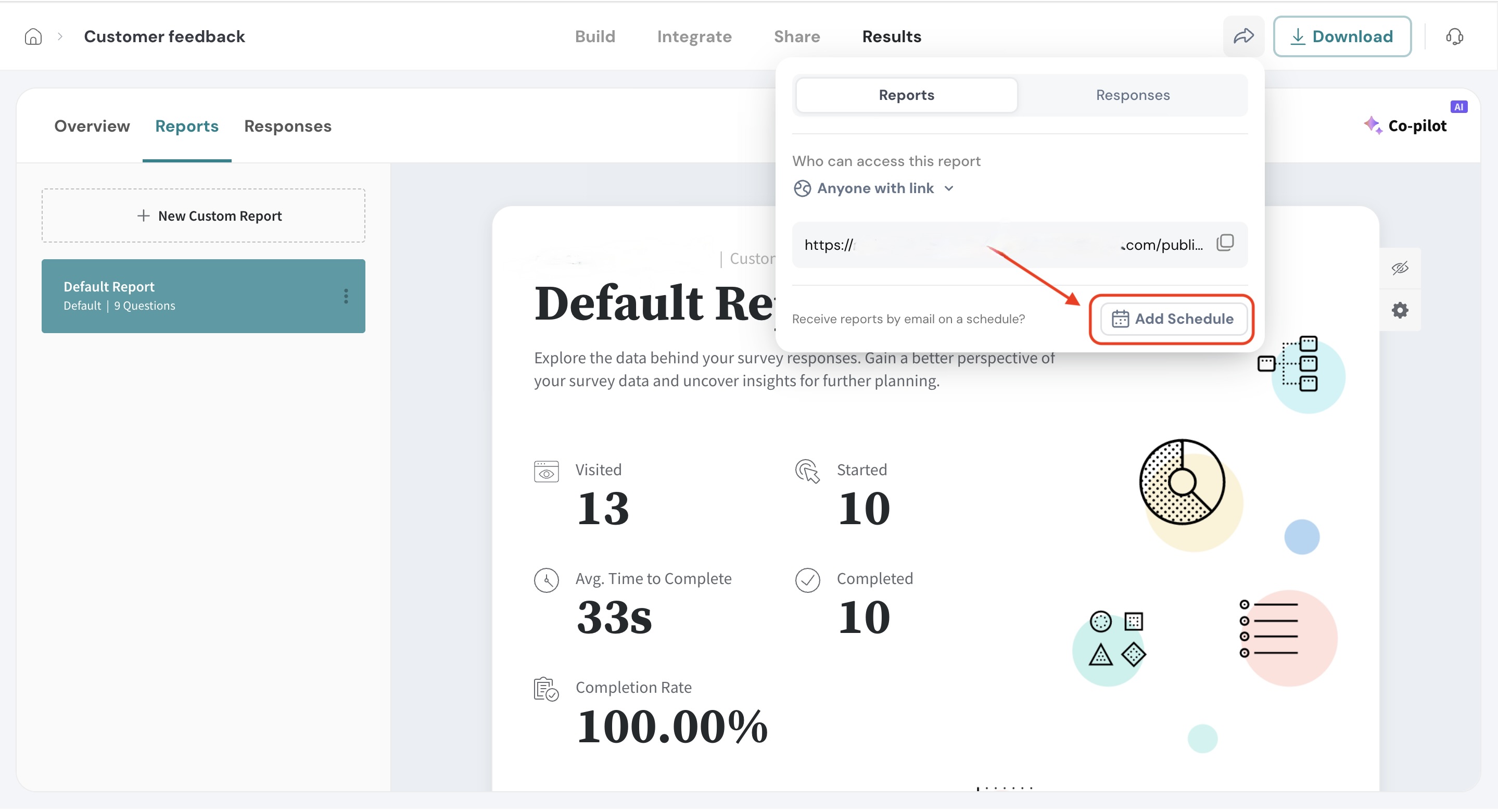This screenshot has height=812, width=1498.
Task: Switch to the Overview tab
Action: coord(92,126)
